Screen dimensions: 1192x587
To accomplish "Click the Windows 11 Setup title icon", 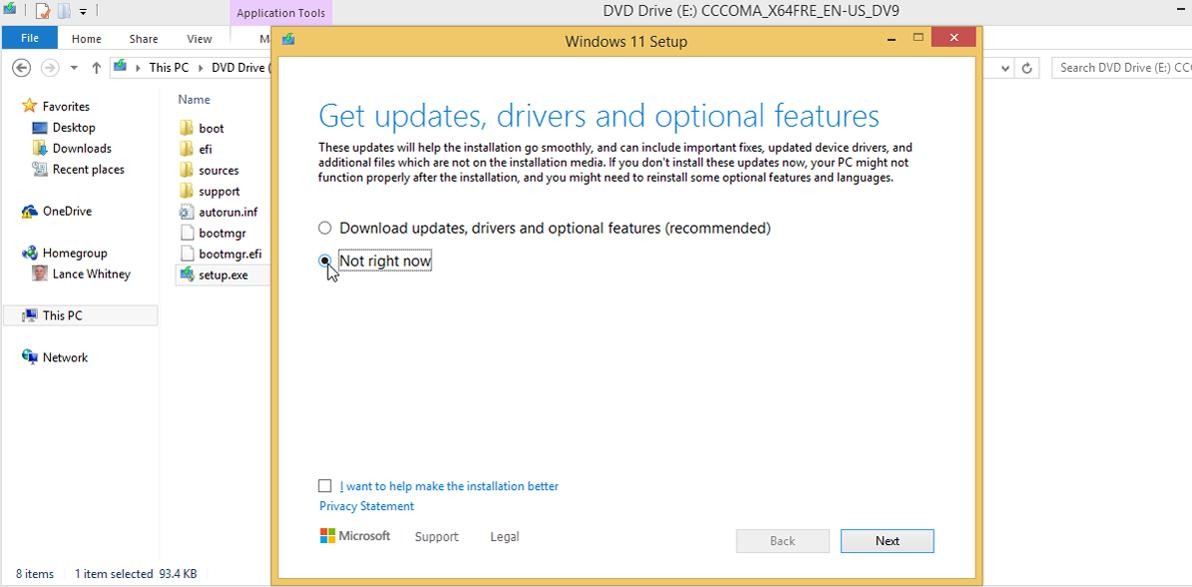I will [288, 40].
